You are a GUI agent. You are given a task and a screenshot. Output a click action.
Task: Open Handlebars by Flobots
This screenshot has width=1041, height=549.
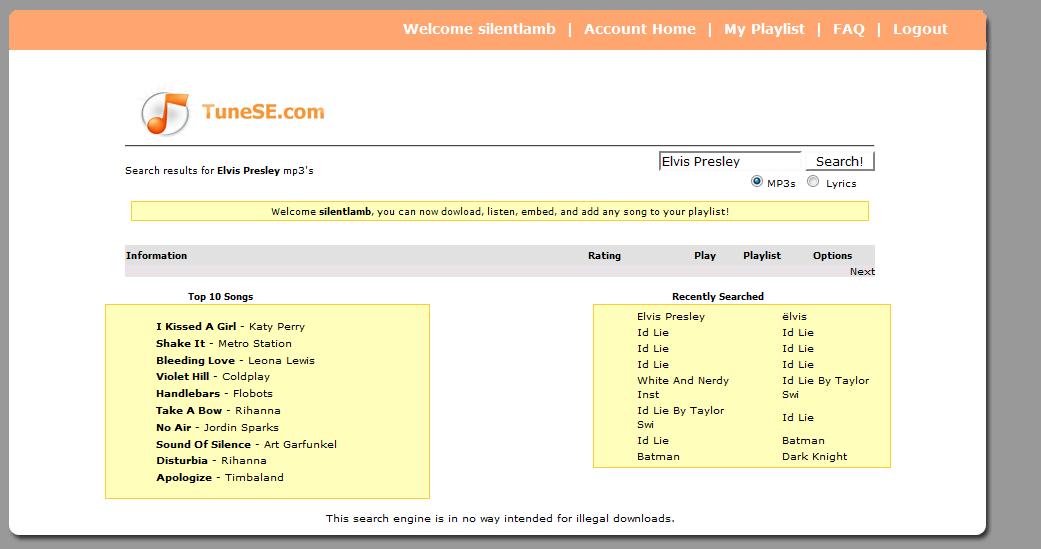pyautogui.click(x=214, y=393)
